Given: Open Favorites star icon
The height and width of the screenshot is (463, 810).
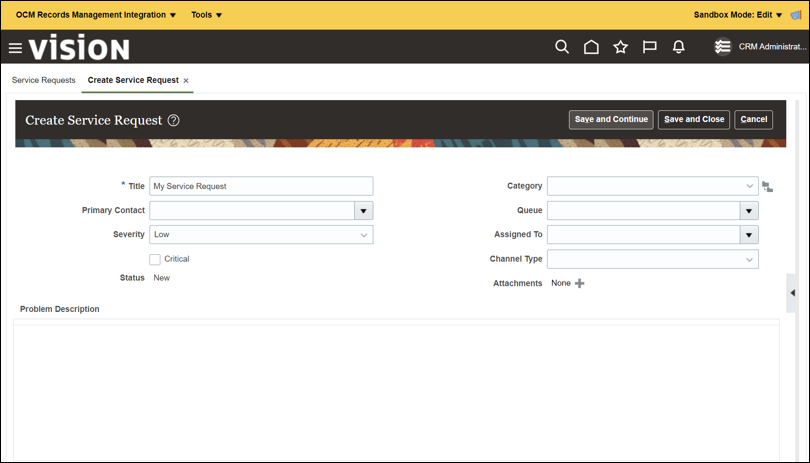Looking at the screenshot, I should coord(620,47).
